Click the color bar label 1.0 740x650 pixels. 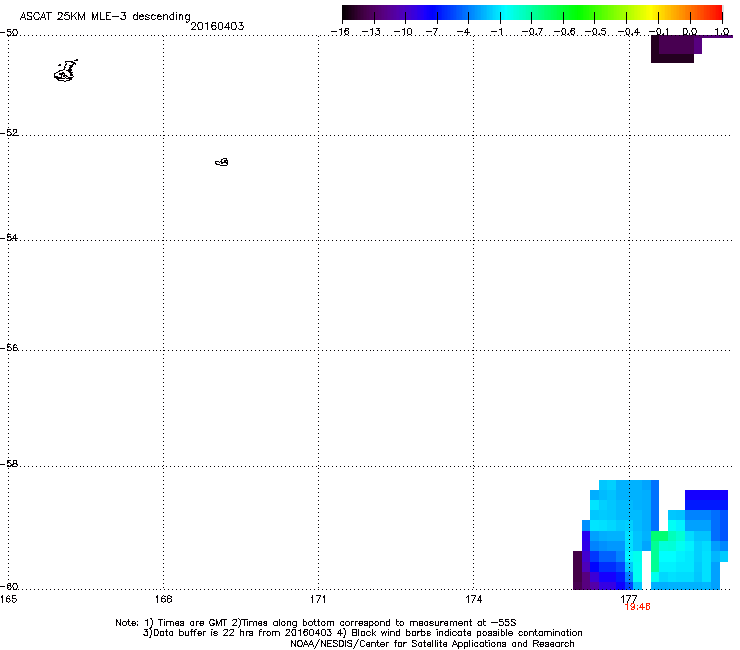point(722,32)
